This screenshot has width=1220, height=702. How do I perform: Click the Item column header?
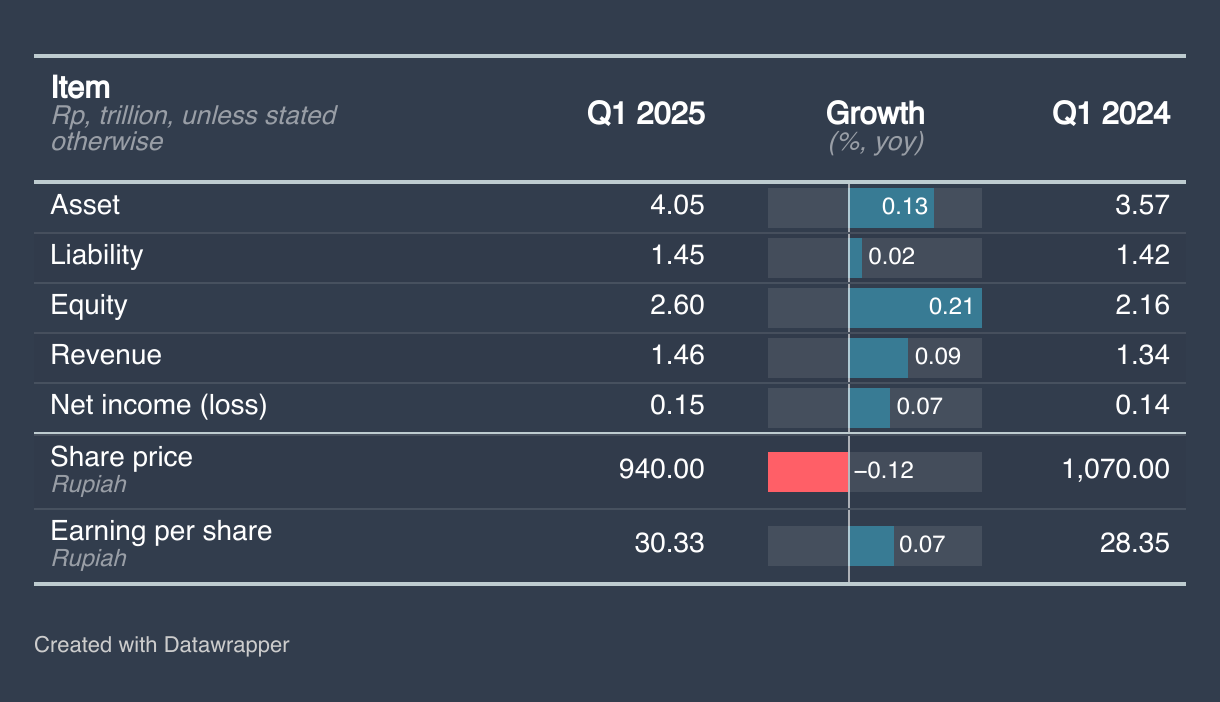(x=81, y=88)
